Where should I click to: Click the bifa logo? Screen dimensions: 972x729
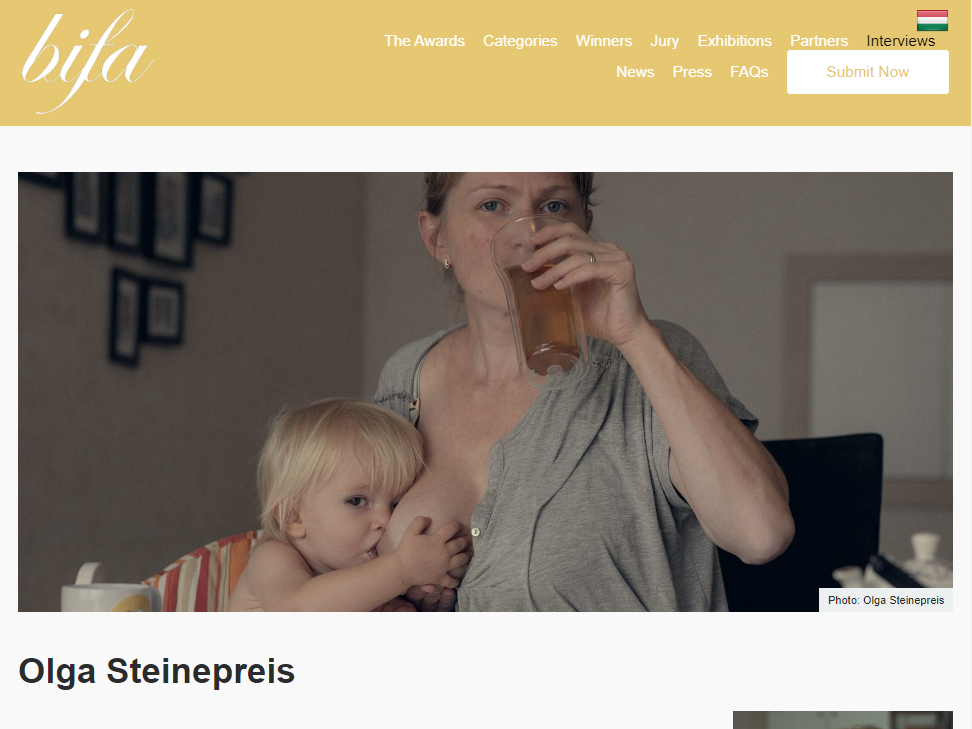[87, 61]
